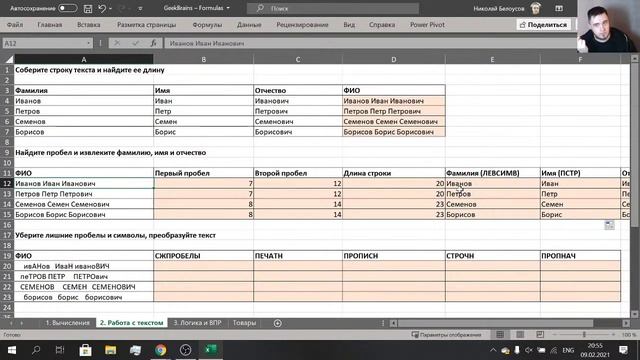Click the Поделиться share button
The image size is (640, 360).
pyautogui.click(x=543, y=24)
